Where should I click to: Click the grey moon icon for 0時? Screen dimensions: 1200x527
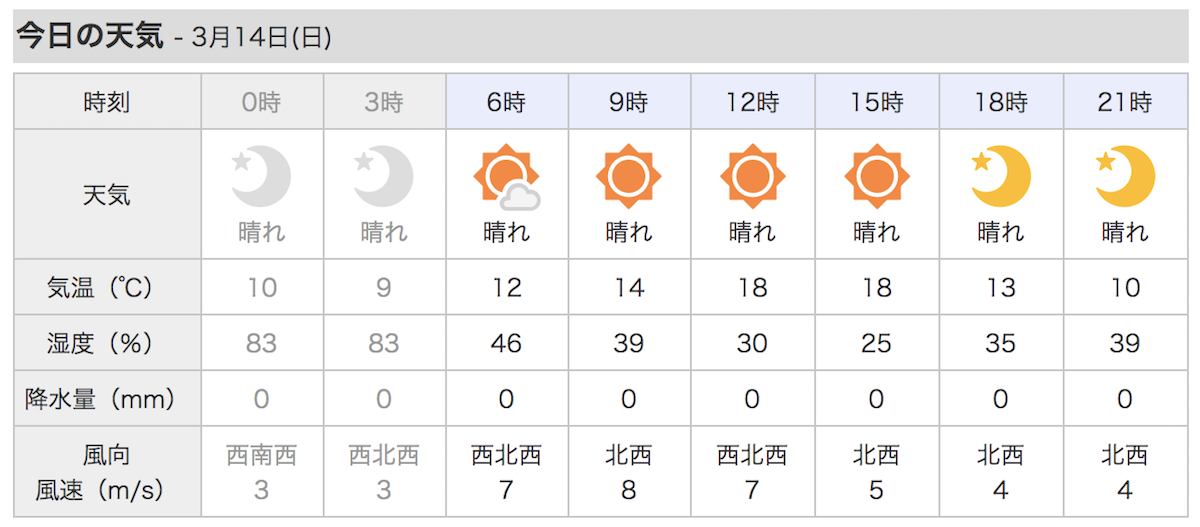point(260,176)
